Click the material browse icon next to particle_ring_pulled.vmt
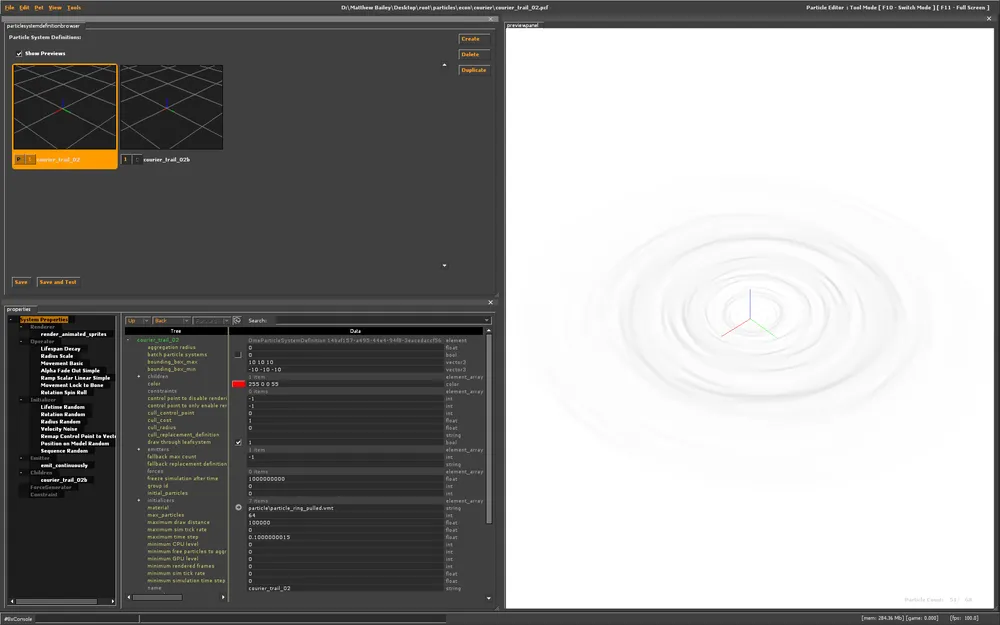The width and height of the screenshot is (1000, 625). pos(238,508)
